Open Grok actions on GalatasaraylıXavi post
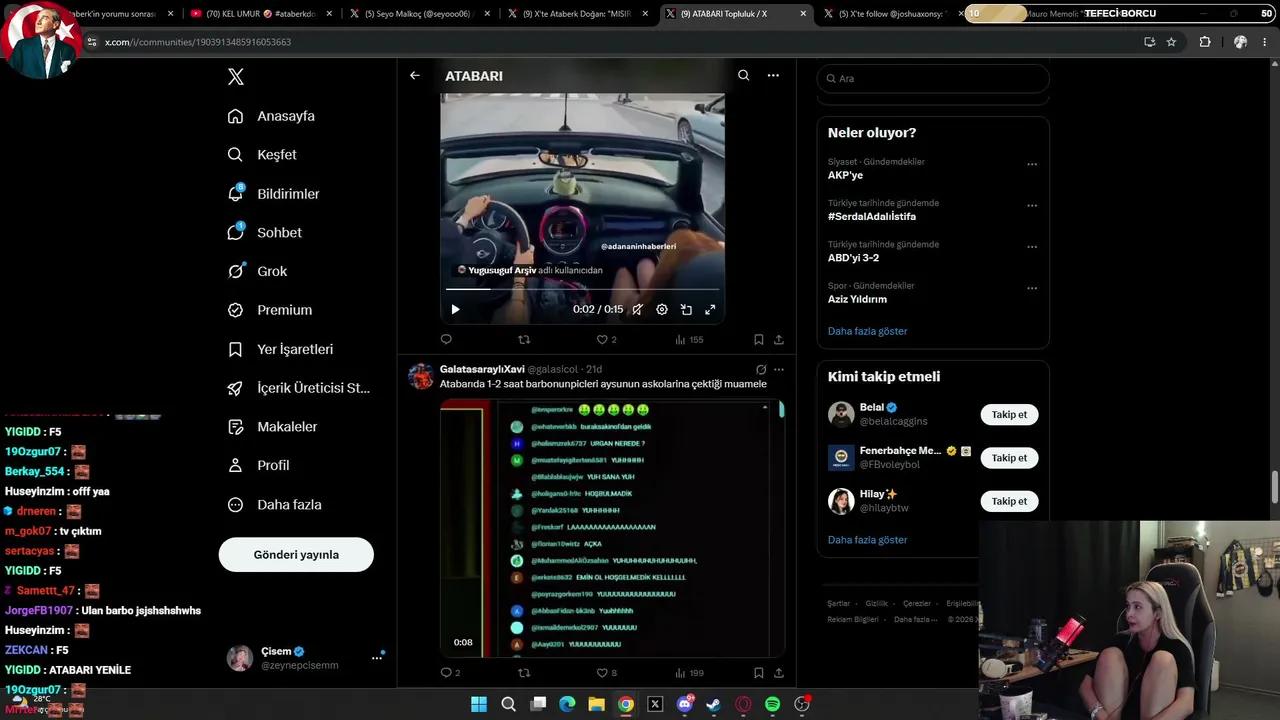The width and height of the screenshot is (1280, 720). tap(761, 369)
